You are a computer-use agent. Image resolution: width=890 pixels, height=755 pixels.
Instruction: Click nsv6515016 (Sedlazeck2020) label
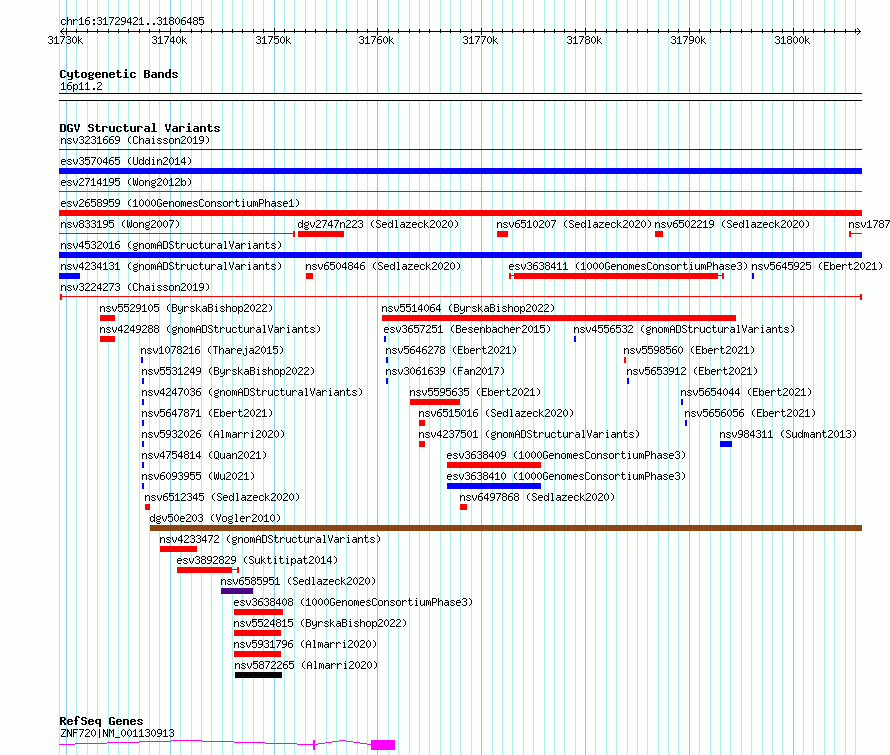pyautogui.click(x=496, y=413)
